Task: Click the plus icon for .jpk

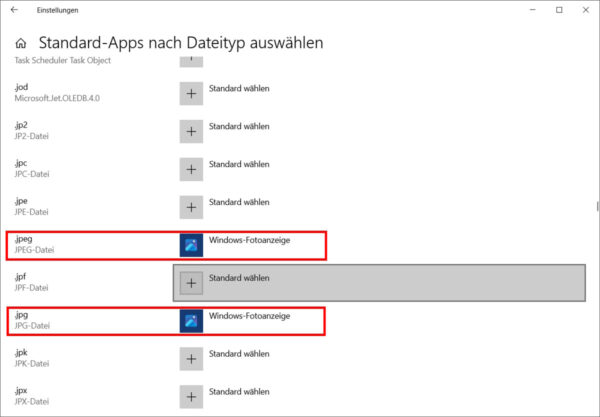Action: [x=191, y=358]
